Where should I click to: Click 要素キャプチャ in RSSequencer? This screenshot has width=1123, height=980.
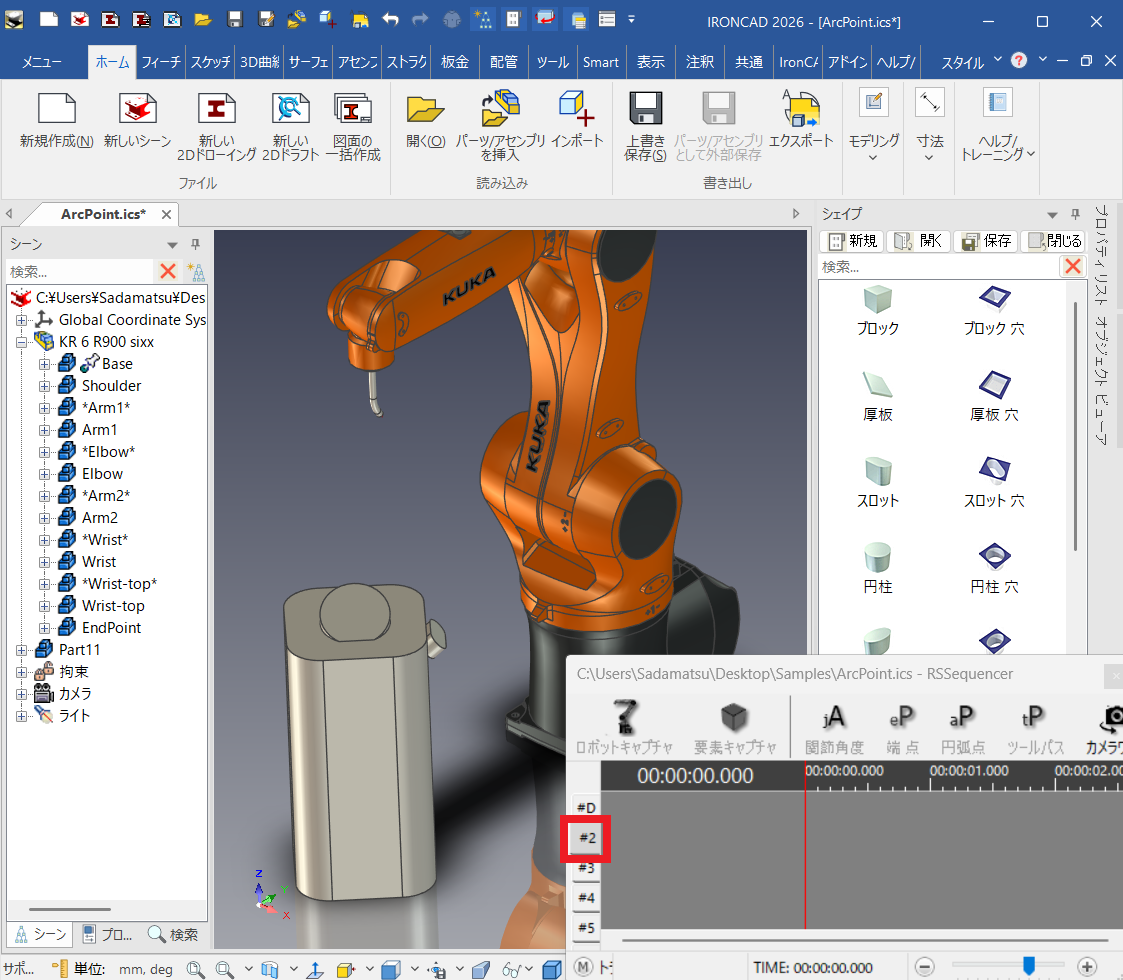coord(735,726)
